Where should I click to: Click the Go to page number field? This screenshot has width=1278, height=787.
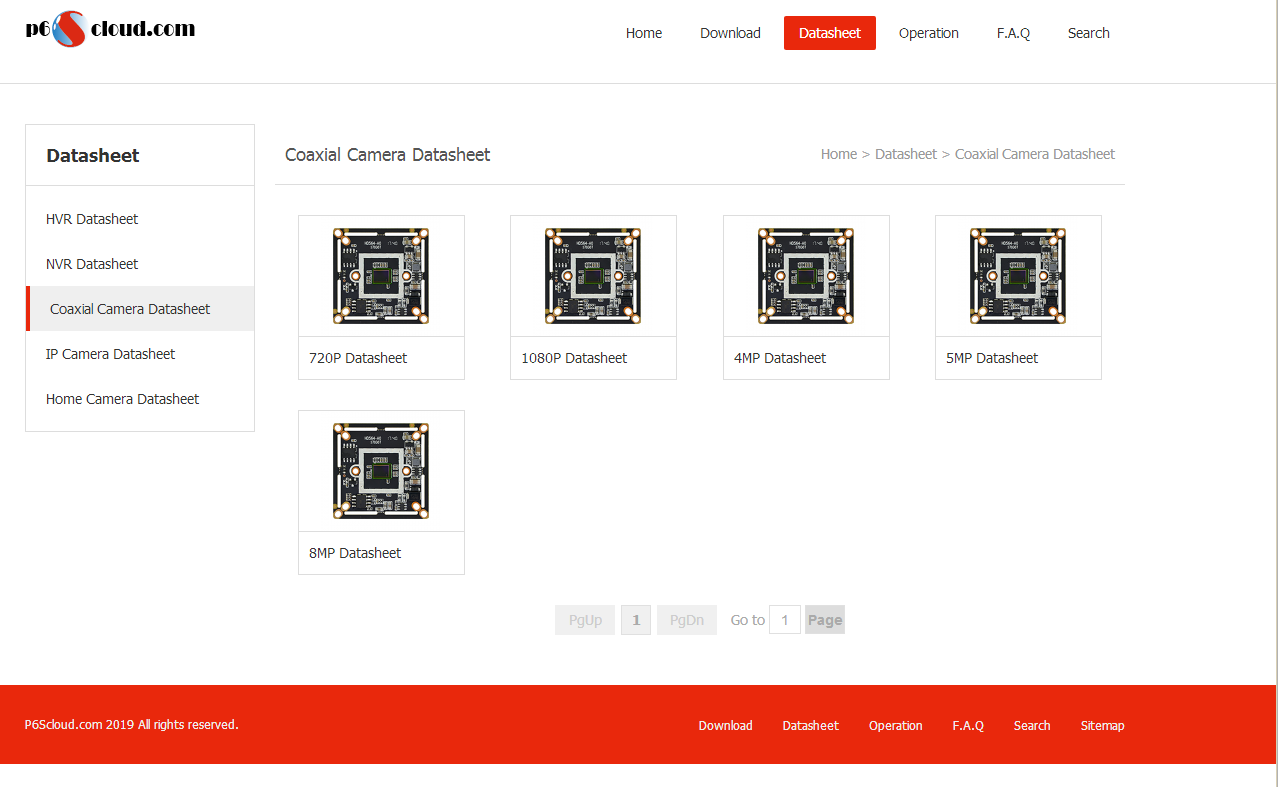(x=785, y=620)
